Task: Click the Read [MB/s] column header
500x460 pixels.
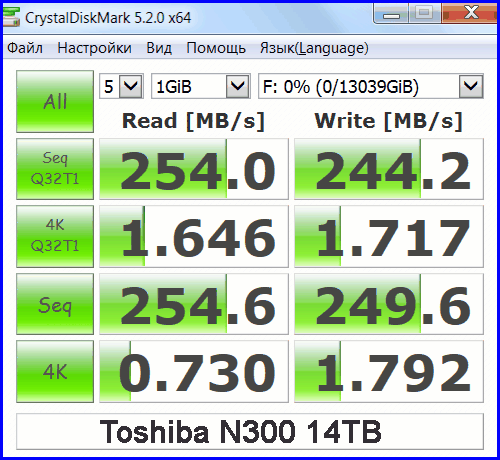Action: [x=193, y=121]
